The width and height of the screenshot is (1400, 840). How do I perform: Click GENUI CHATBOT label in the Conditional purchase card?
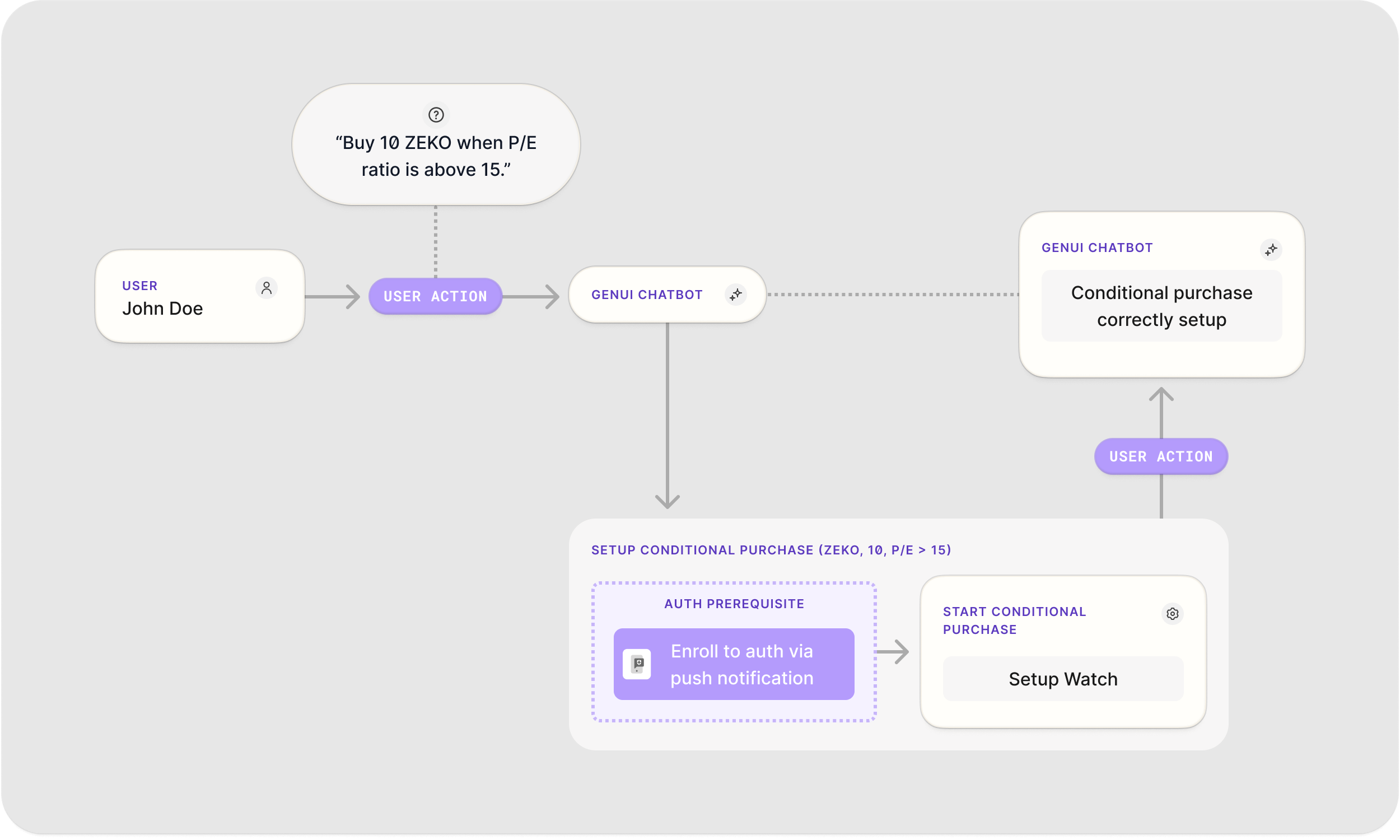[x=1097, y=248]
